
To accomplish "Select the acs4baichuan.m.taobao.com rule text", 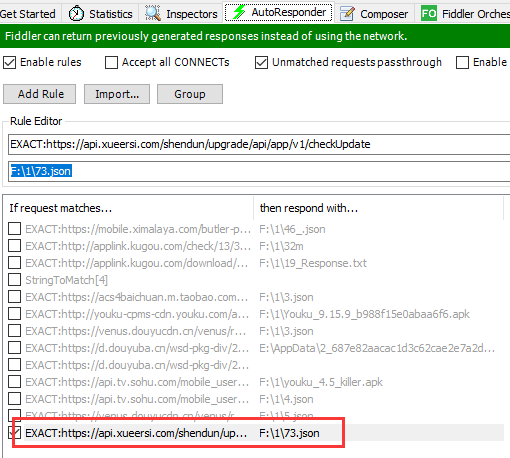I will [137, 297].
